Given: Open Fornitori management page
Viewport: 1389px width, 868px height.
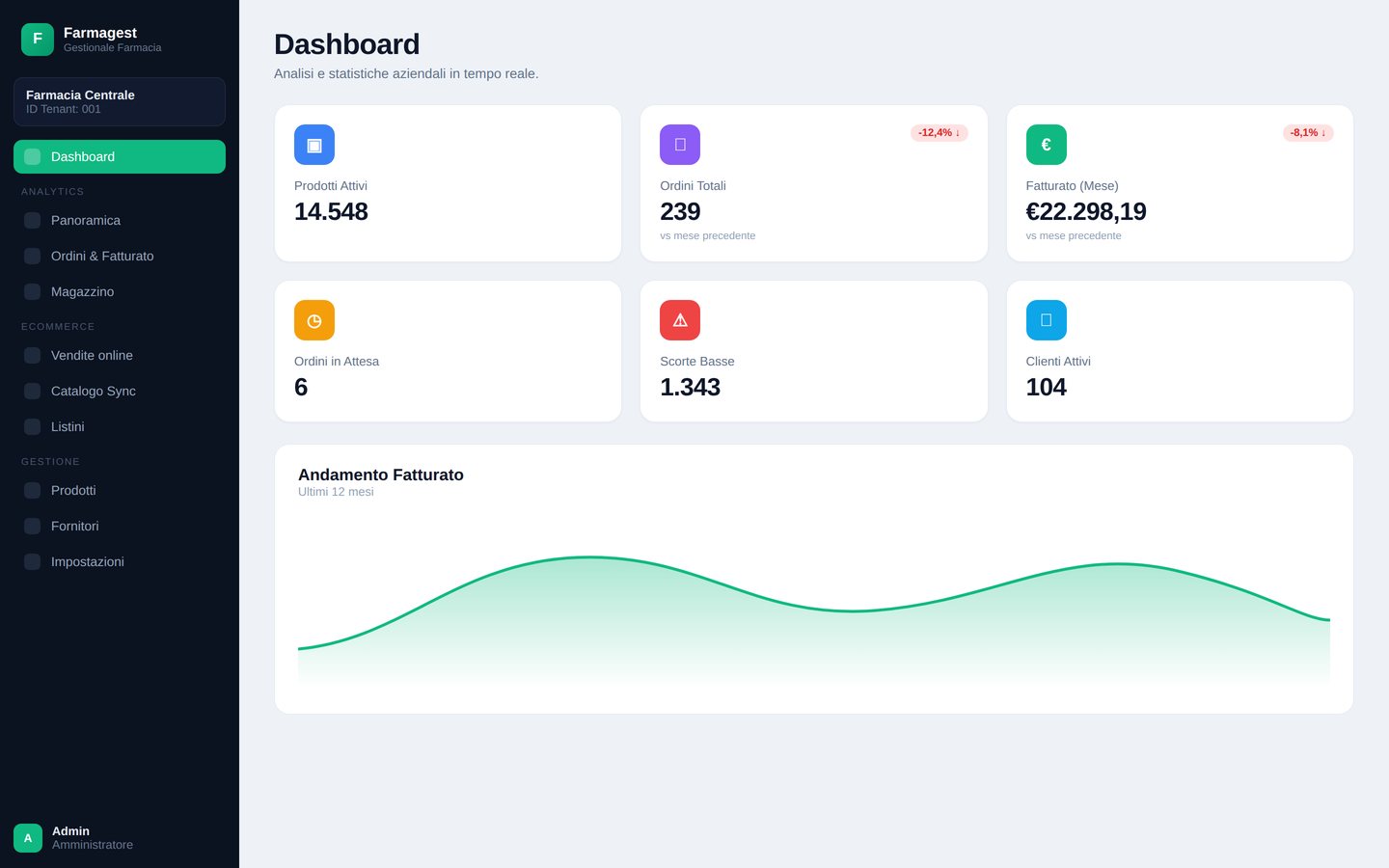Looking at the screenshot, I should [x=120, y=526].
